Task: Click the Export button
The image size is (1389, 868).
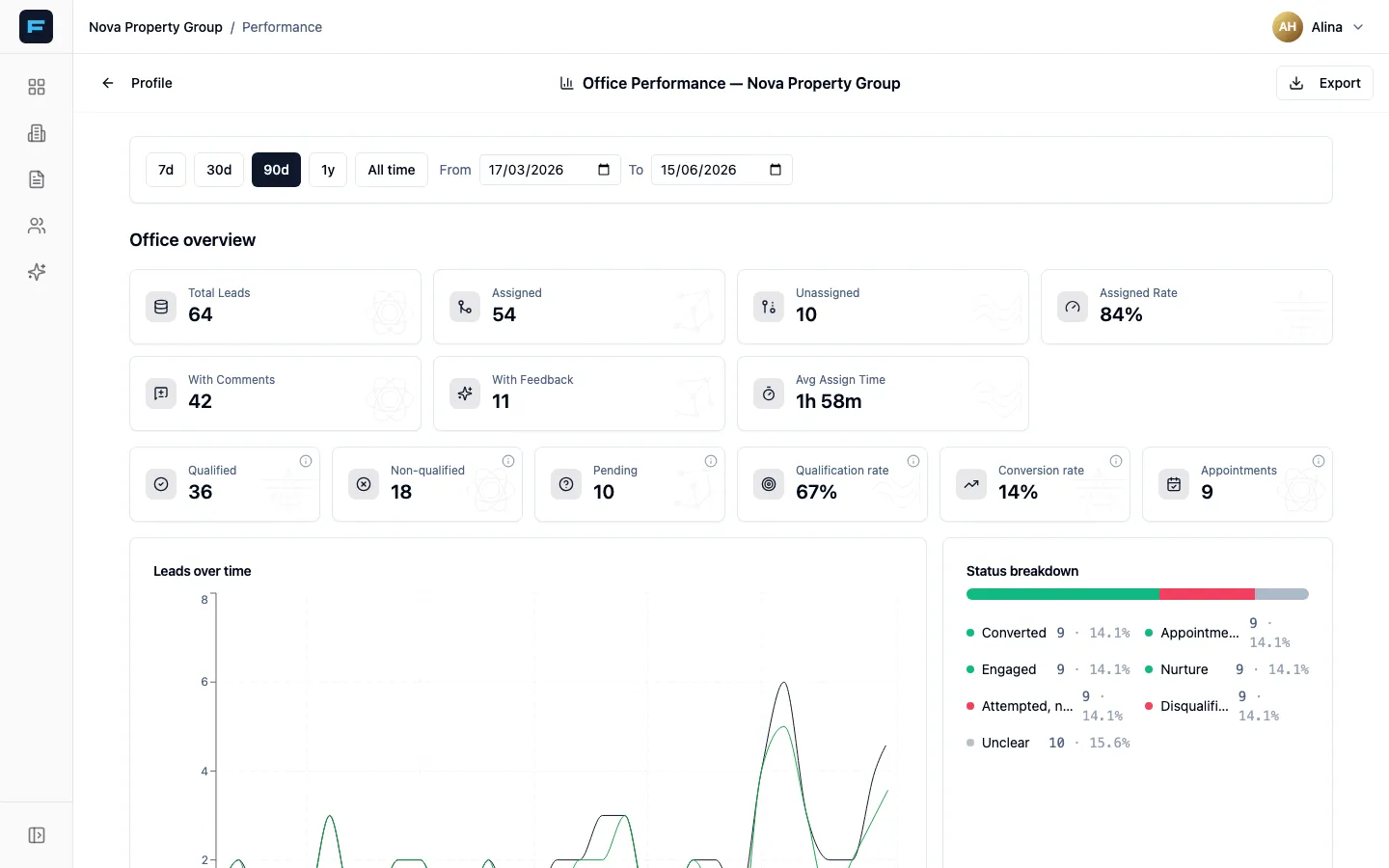Action: coord(1324,83)
